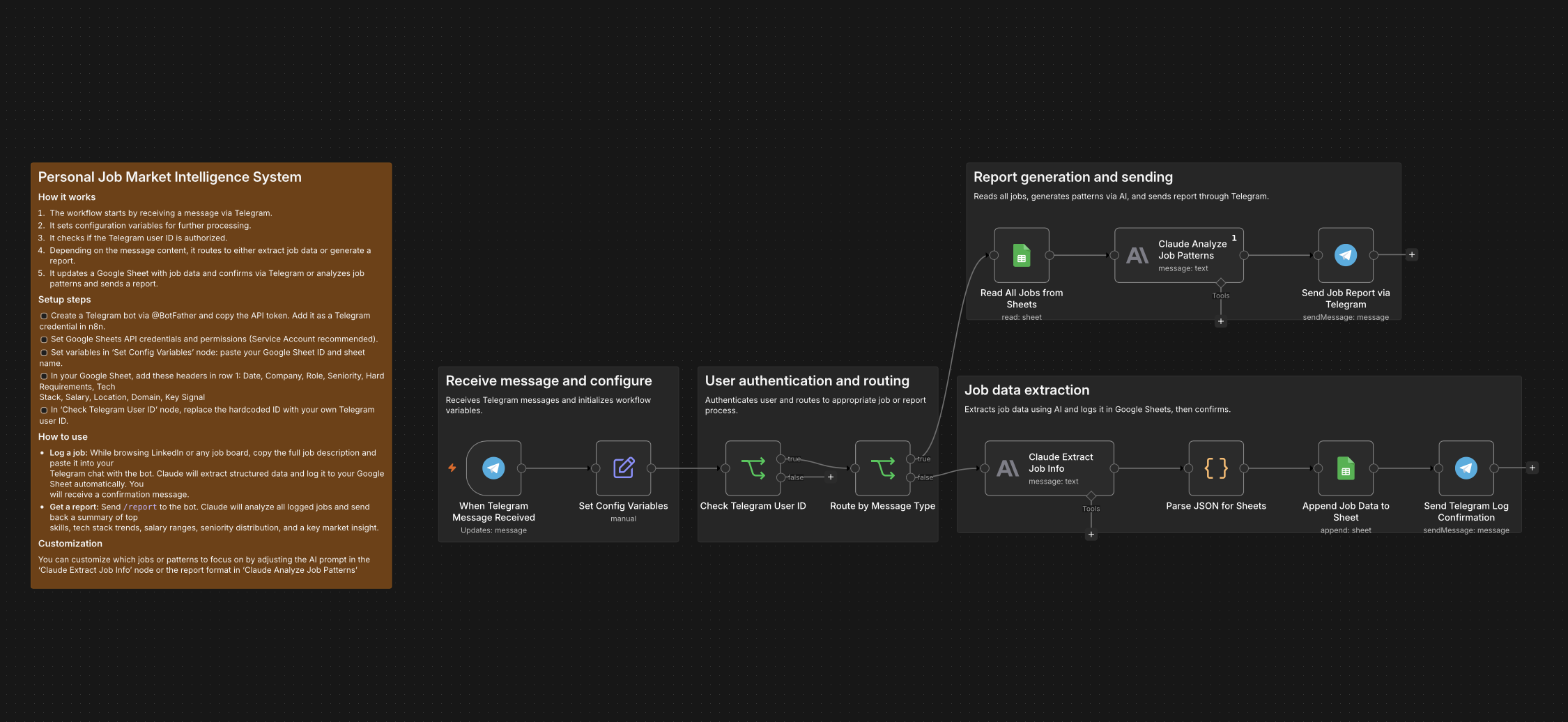
Task: Select the 'Job data extraction' sticky heading
Action: click(x=1027, y=390)
